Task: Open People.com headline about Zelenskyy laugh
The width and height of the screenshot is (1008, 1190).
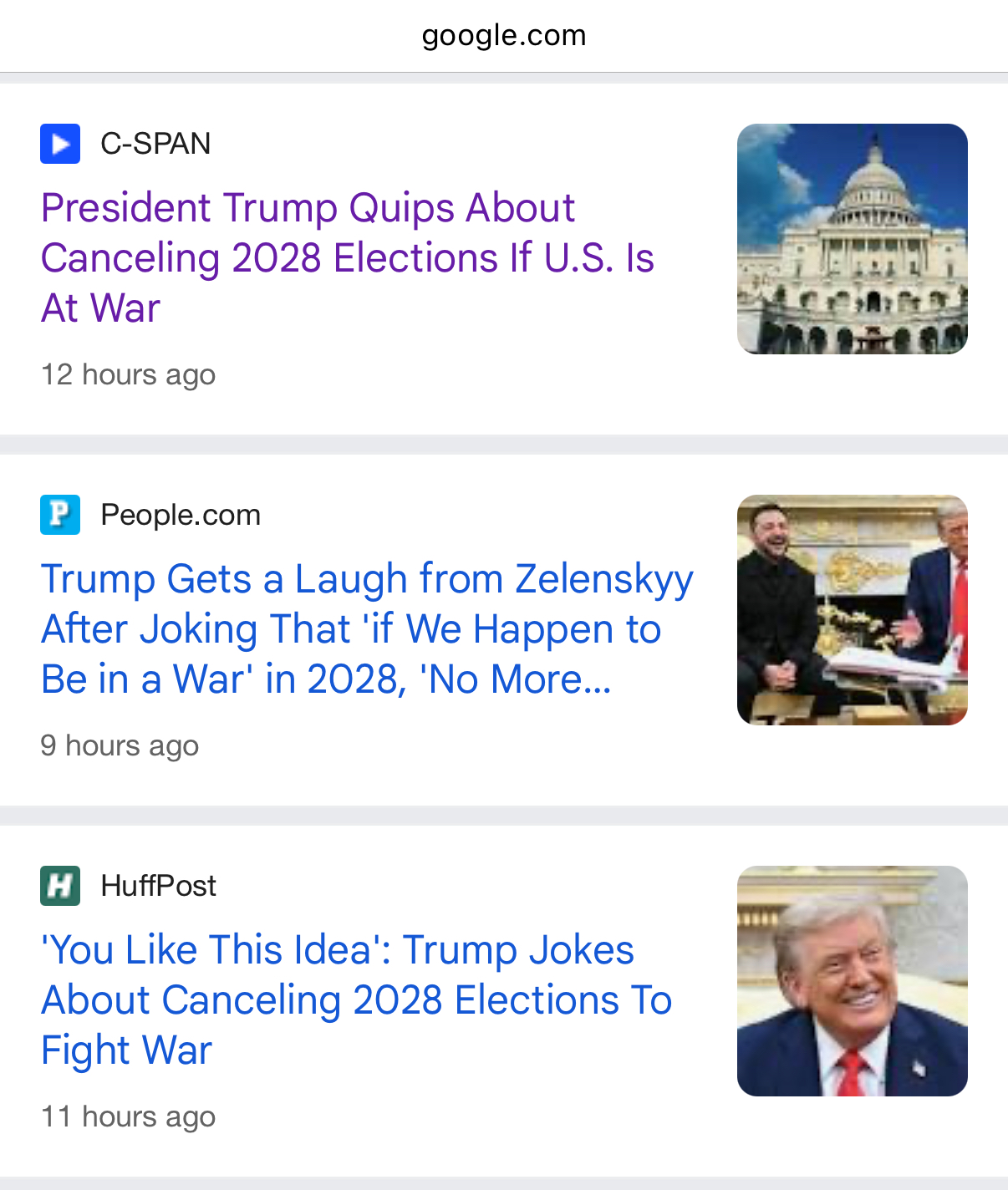Action: click(366, 628)
